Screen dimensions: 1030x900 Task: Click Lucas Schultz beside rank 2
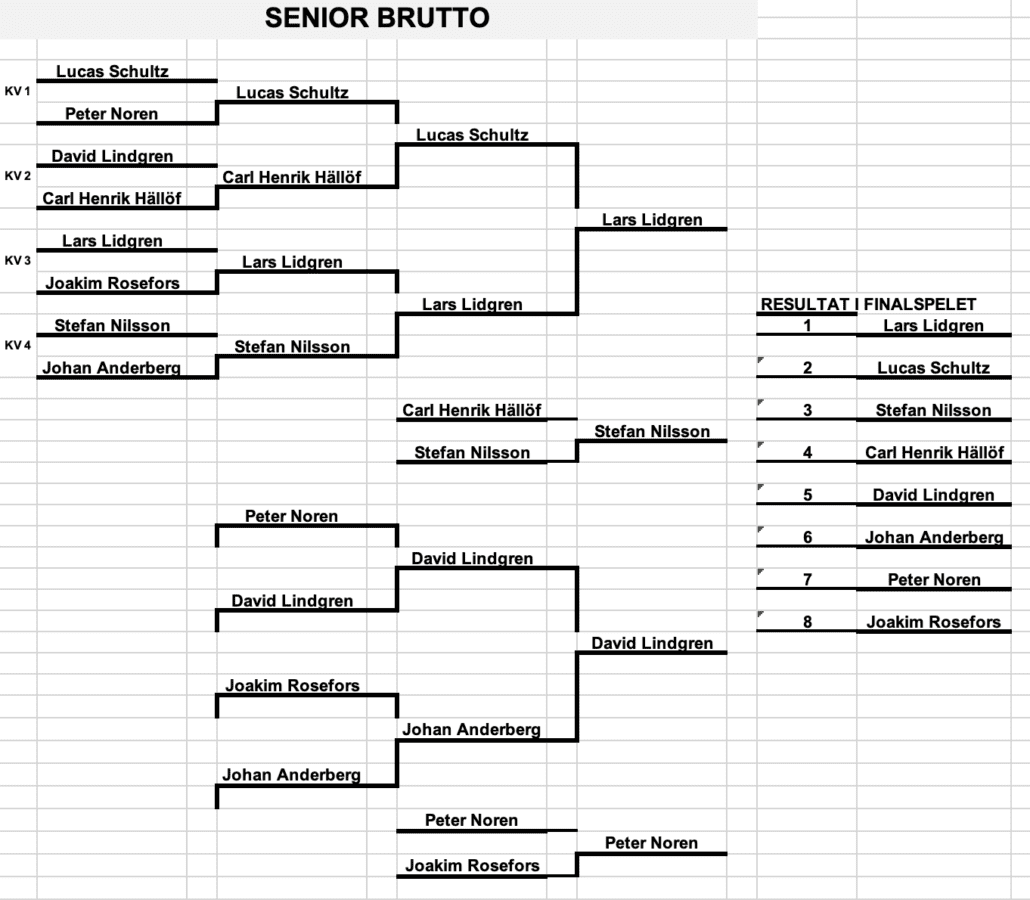tap(933, 368)
